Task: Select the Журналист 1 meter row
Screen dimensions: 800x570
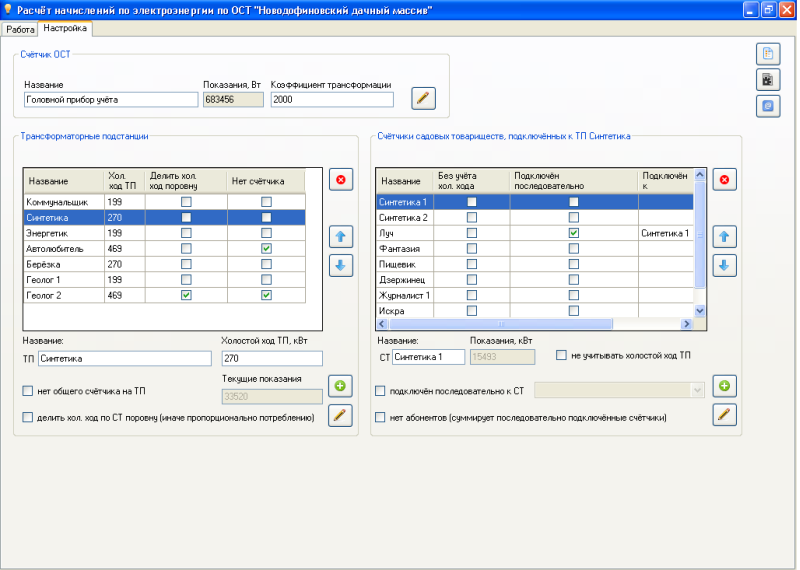Action: tap(535, 295)
